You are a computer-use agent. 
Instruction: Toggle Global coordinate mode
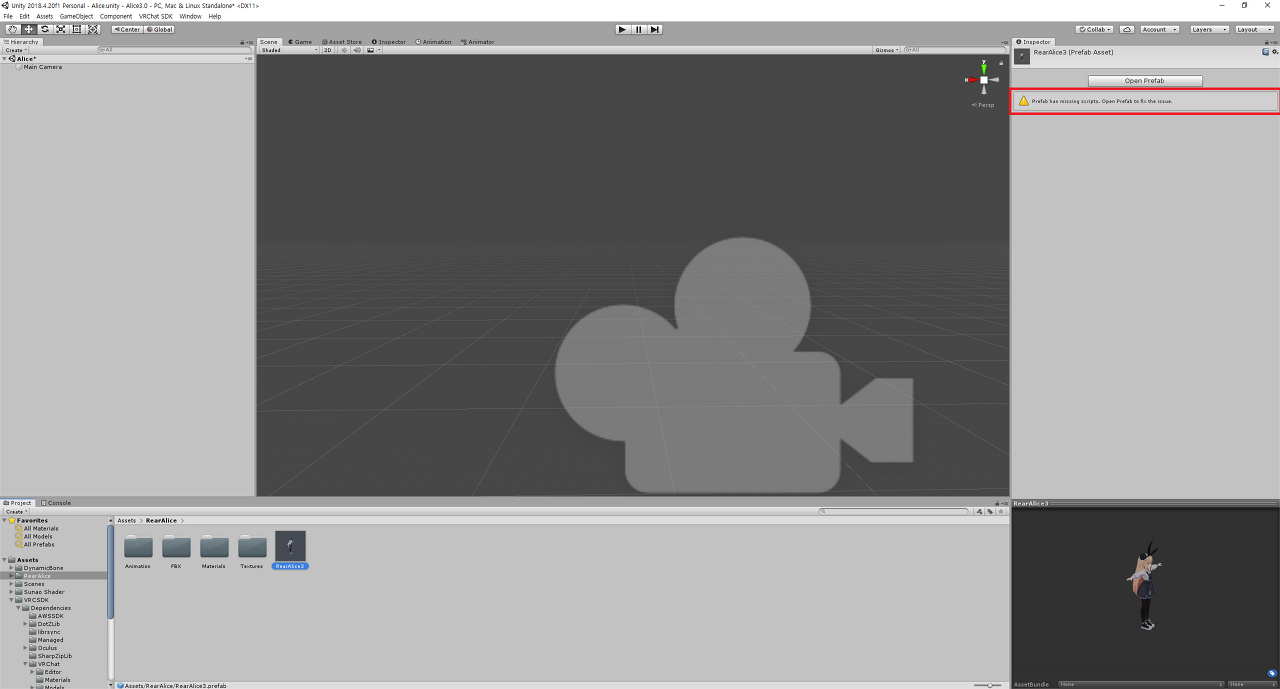click(158, 28)
